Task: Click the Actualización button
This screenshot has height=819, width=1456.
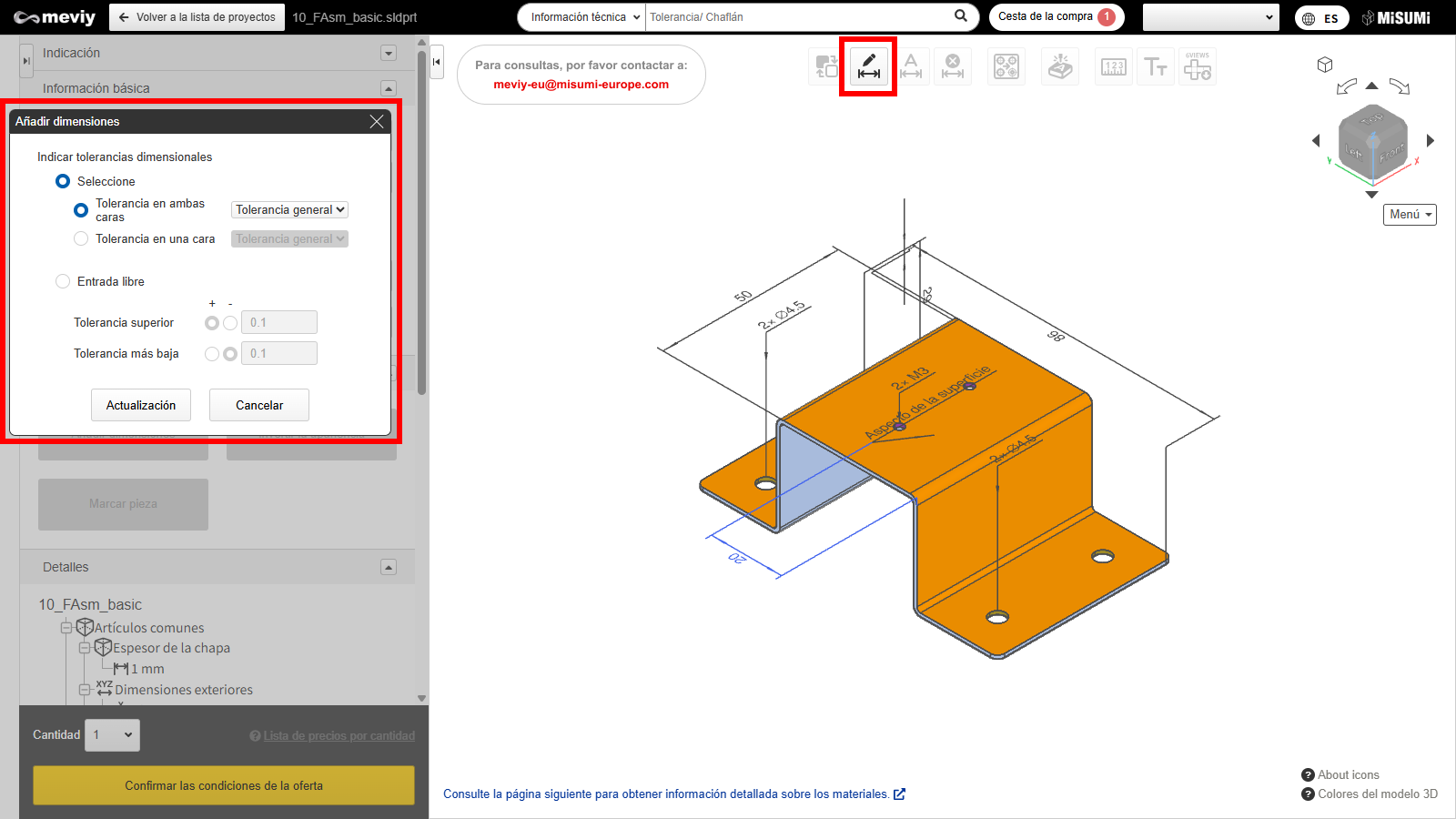Action: [x=141, y=405]
